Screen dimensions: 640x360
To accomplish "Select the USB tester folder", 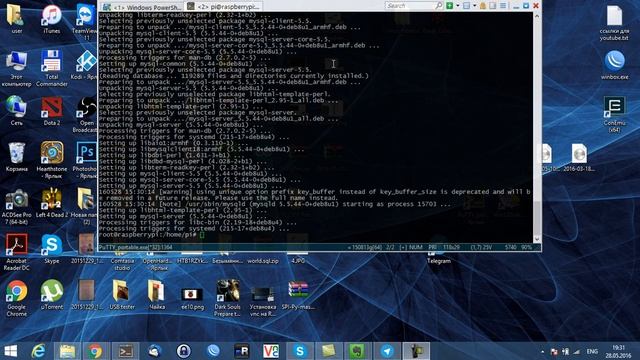I will pos(122,295).
